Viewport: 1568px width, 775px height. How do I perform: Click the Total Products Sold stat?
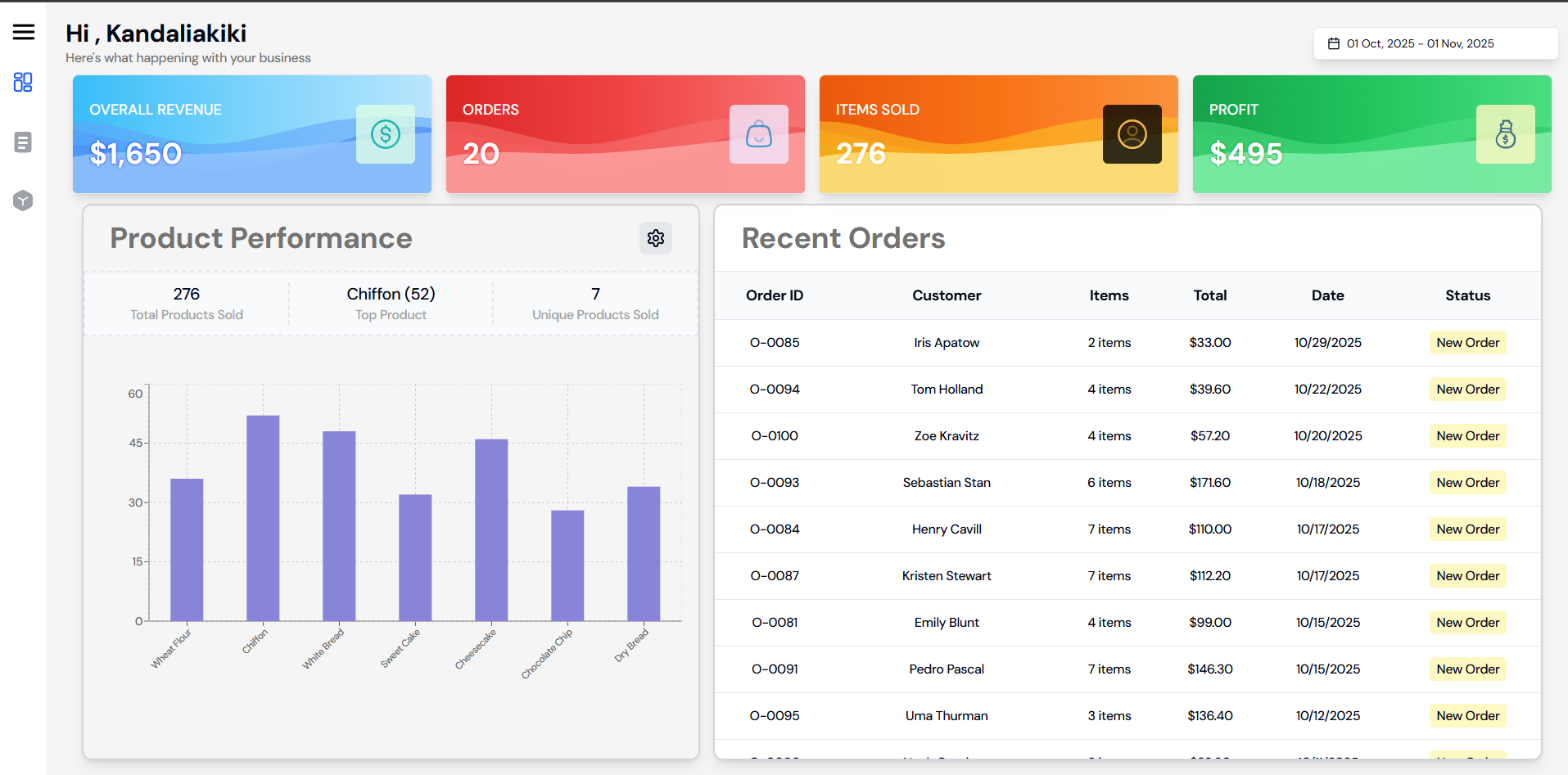coord(186,303)
